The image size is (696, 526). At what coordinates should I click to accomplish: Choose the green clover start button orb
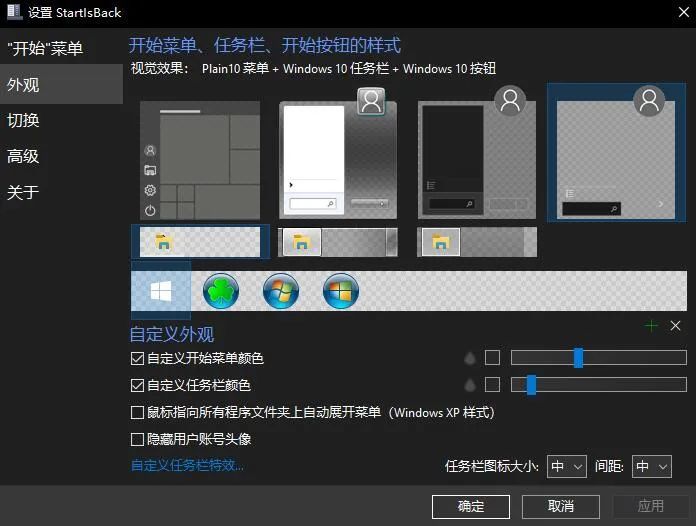pyautogui.click(x=221, y=291)
